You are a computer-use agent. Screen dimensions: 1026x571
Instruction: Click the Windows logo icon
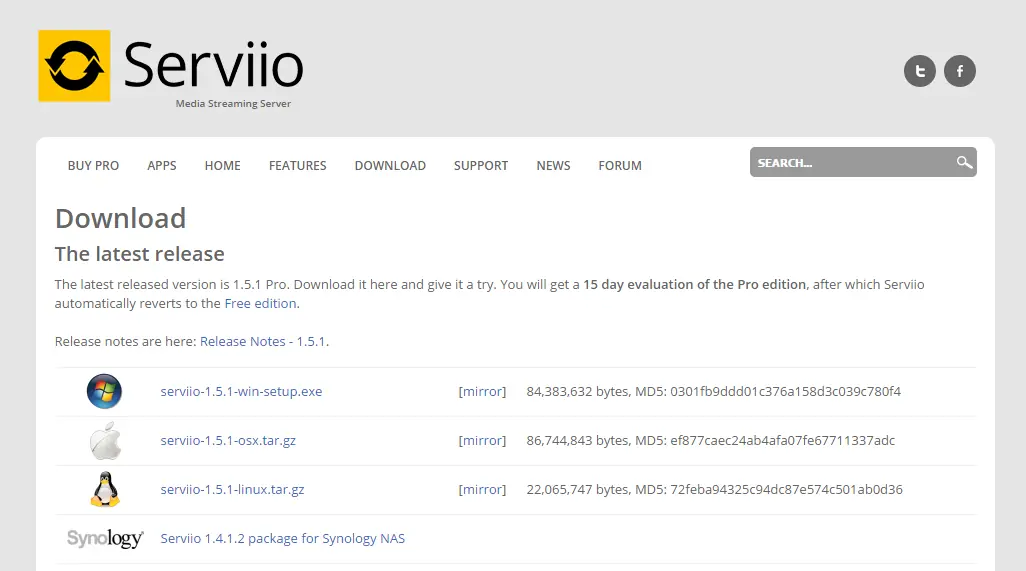(104, 391)
